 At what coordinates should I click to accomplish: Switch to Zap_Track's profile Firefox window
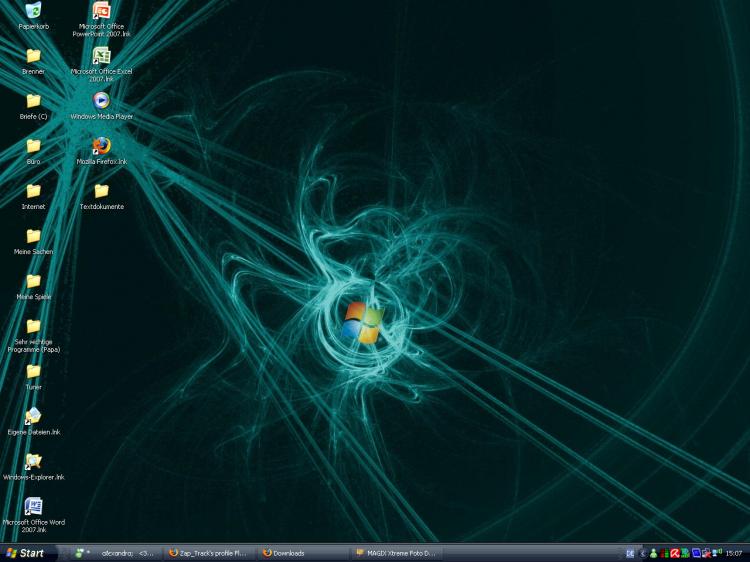(209, 552)
